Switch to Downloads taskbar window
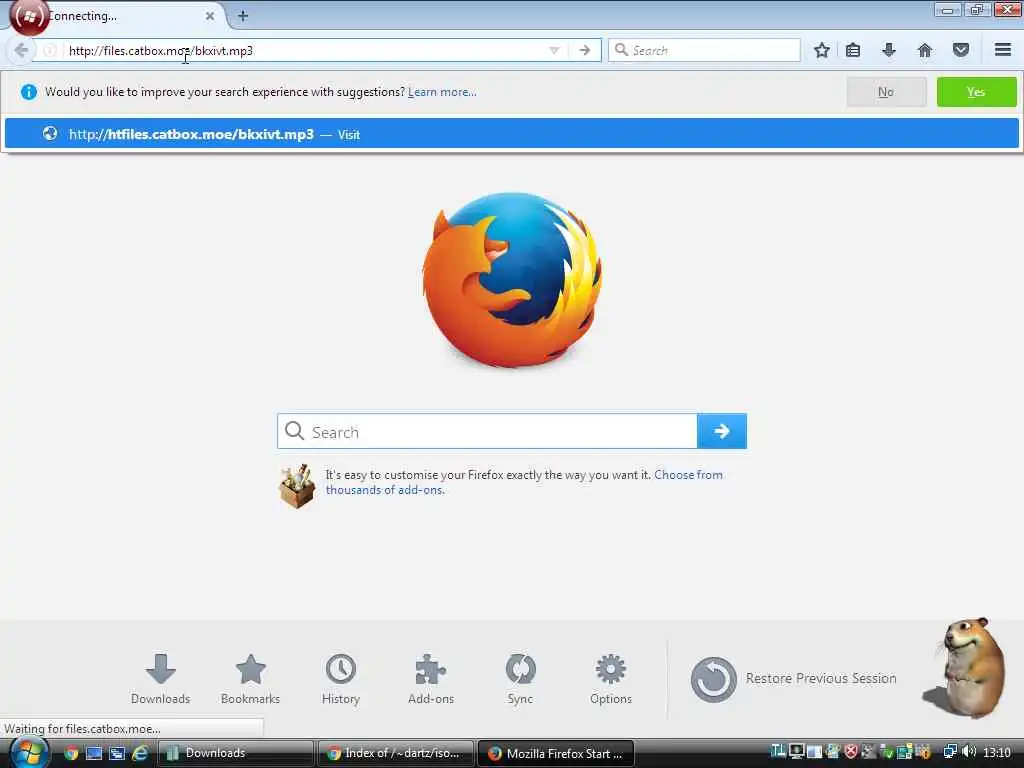The image size is (1024, 768). [236, 753]
